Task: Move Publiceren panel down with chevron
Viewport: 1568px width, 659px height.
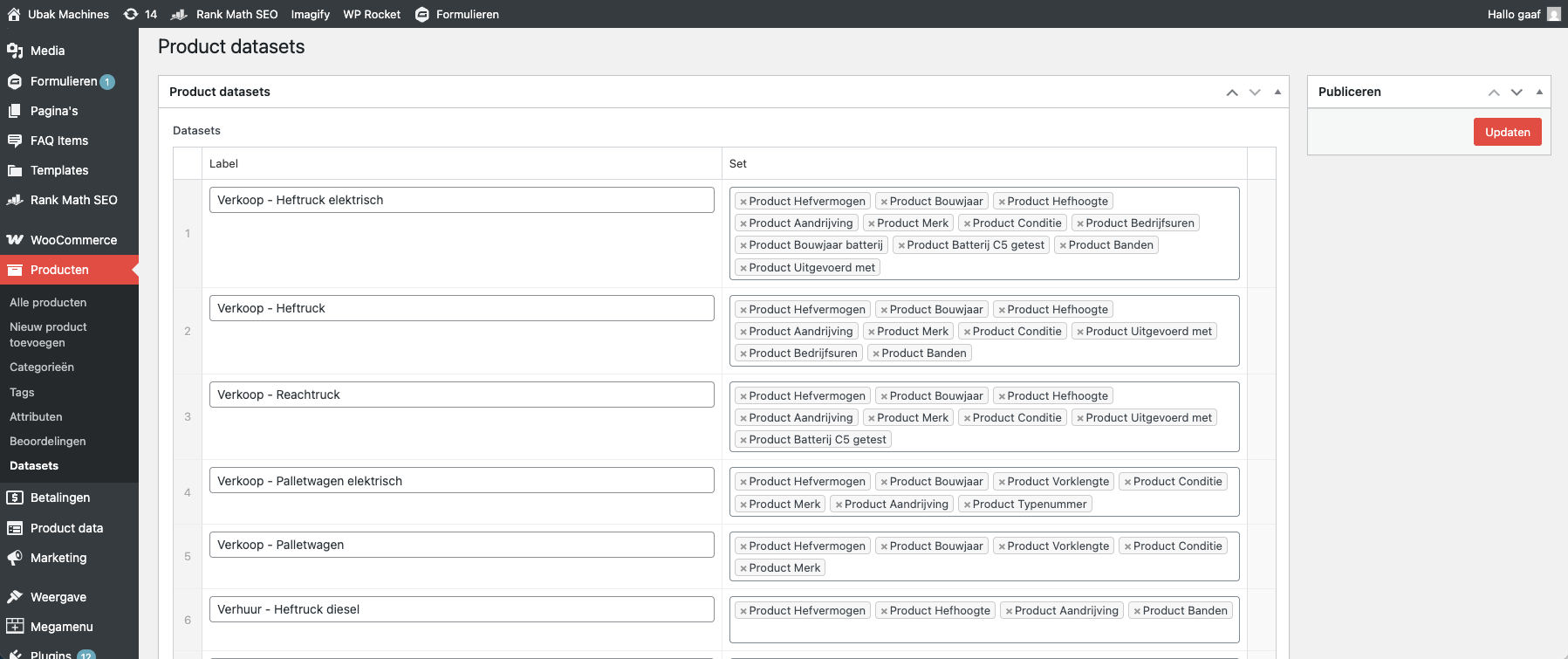Action: (x=1517, y=92)
